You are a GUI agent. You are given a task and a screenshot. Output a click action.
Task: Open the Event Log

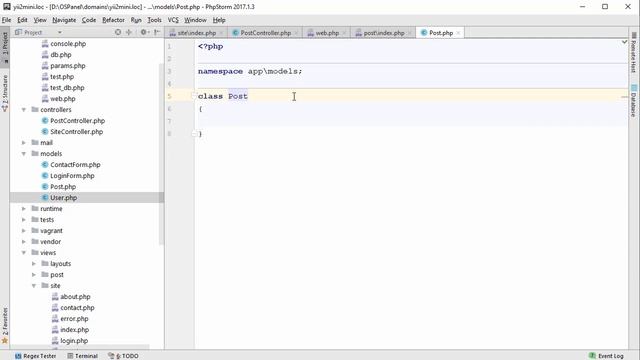606,356
